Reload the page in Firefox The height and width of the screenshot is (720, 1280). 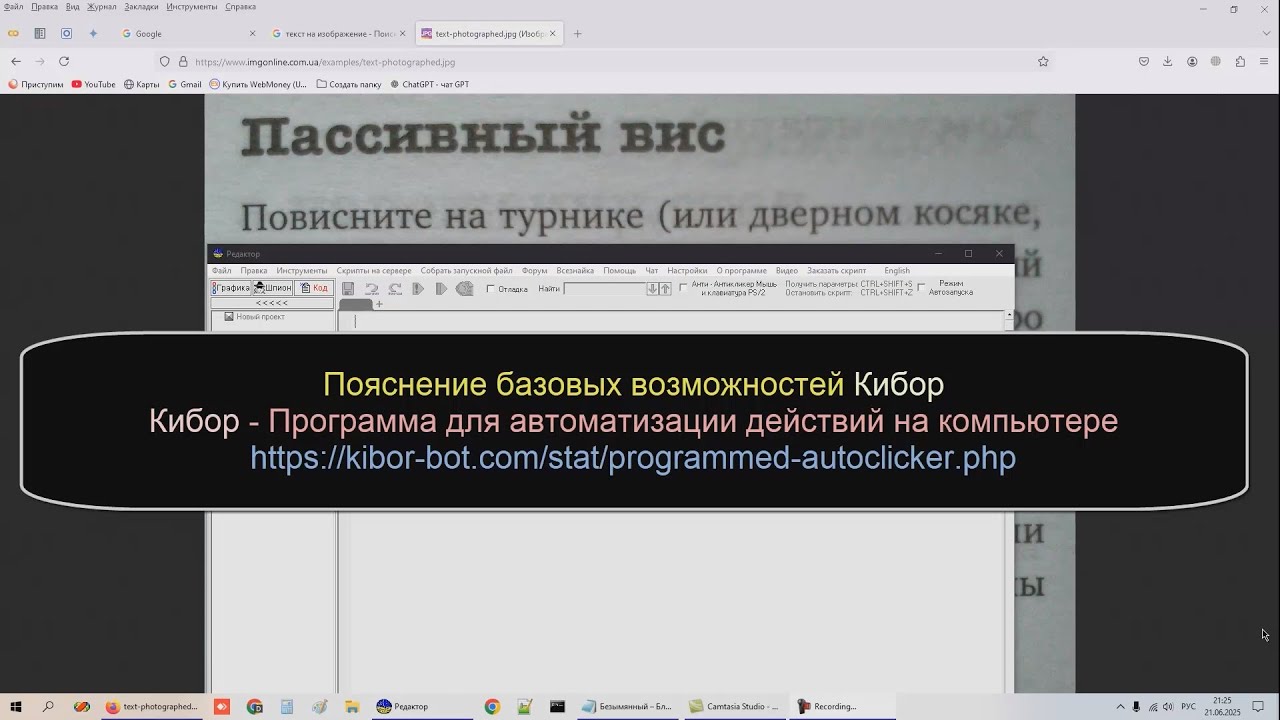[x=64, y=61]
